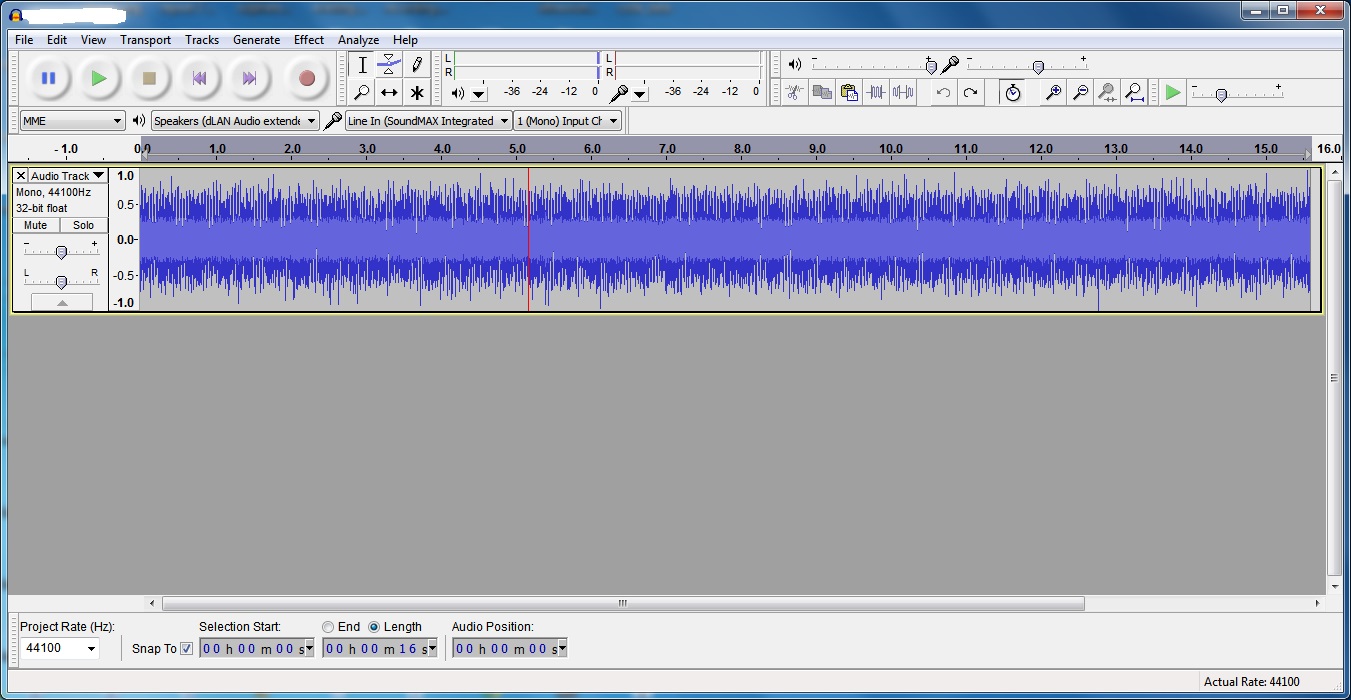Click the Record button
Viewport: 1351px width, 700px height.
[306, 78]
